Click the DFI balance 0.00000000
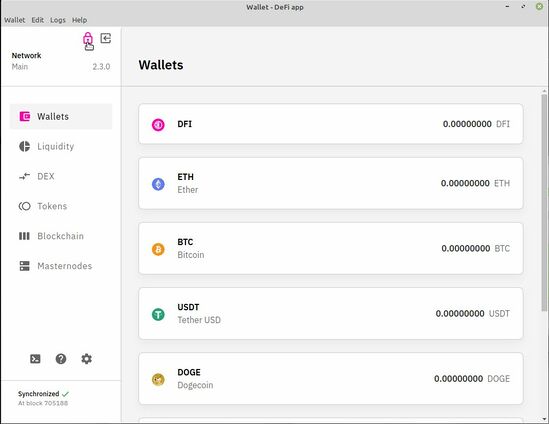This screenshot has width=549, height=424. (x=467, y=124)
